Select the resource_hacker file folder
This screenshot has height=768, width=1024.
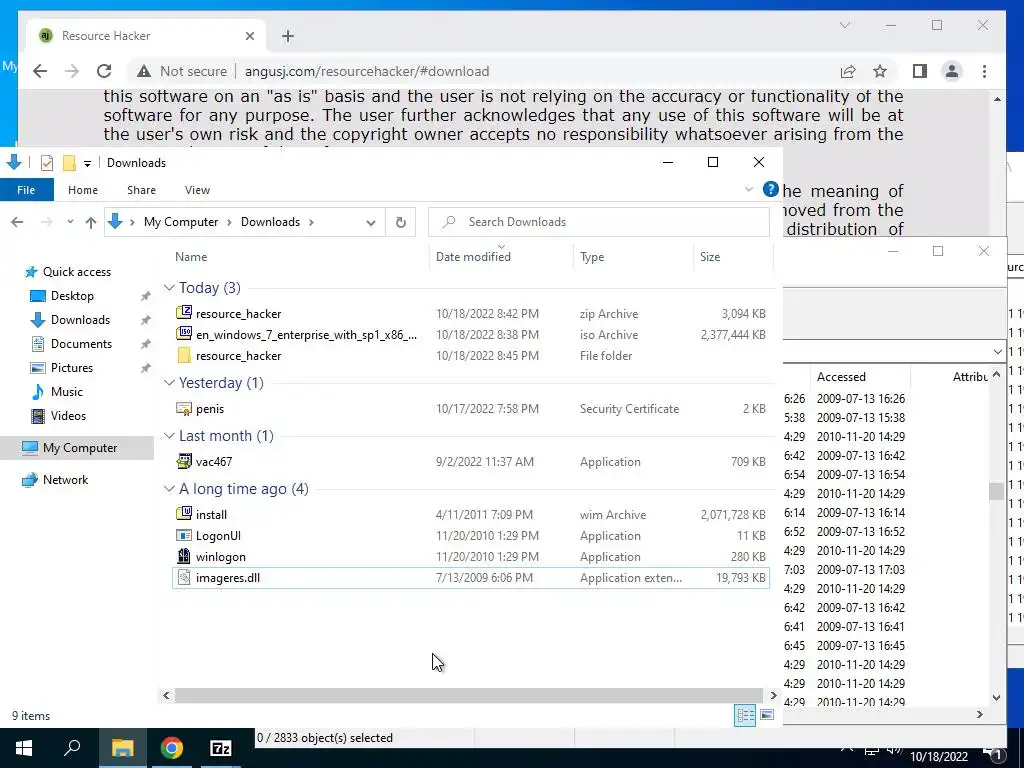pos(470,356)
